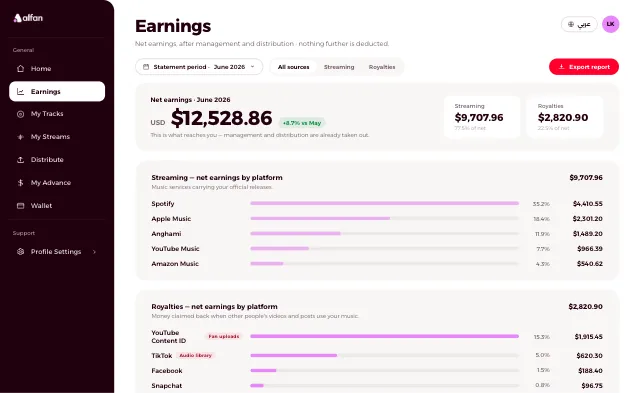Select the Distribute upload icon
Viewport: 640px width, 393px height.
tap(20, 160)
